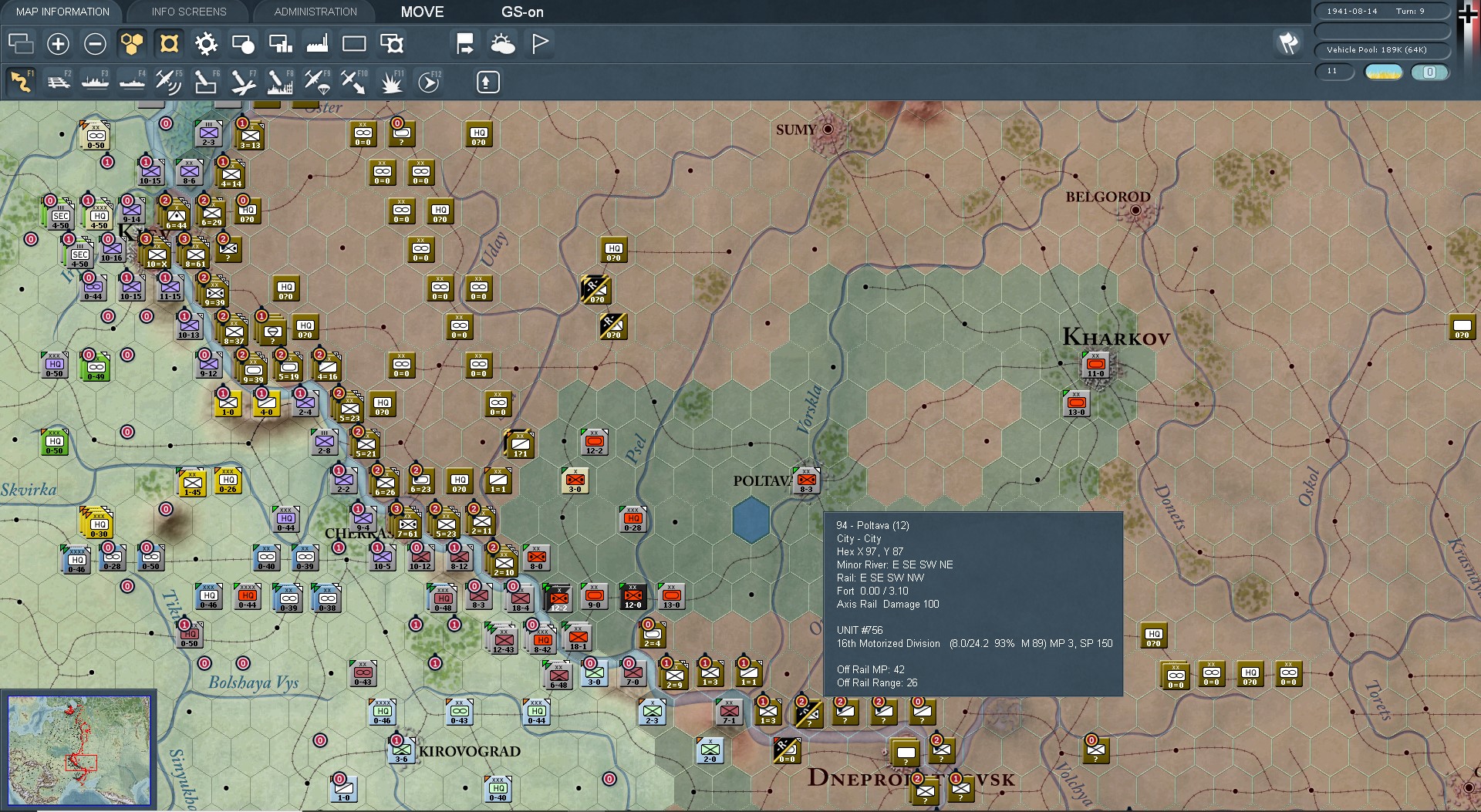Click the pennant flag icon
This screenshot has width=1481, height=812.
tap(540, 44)
